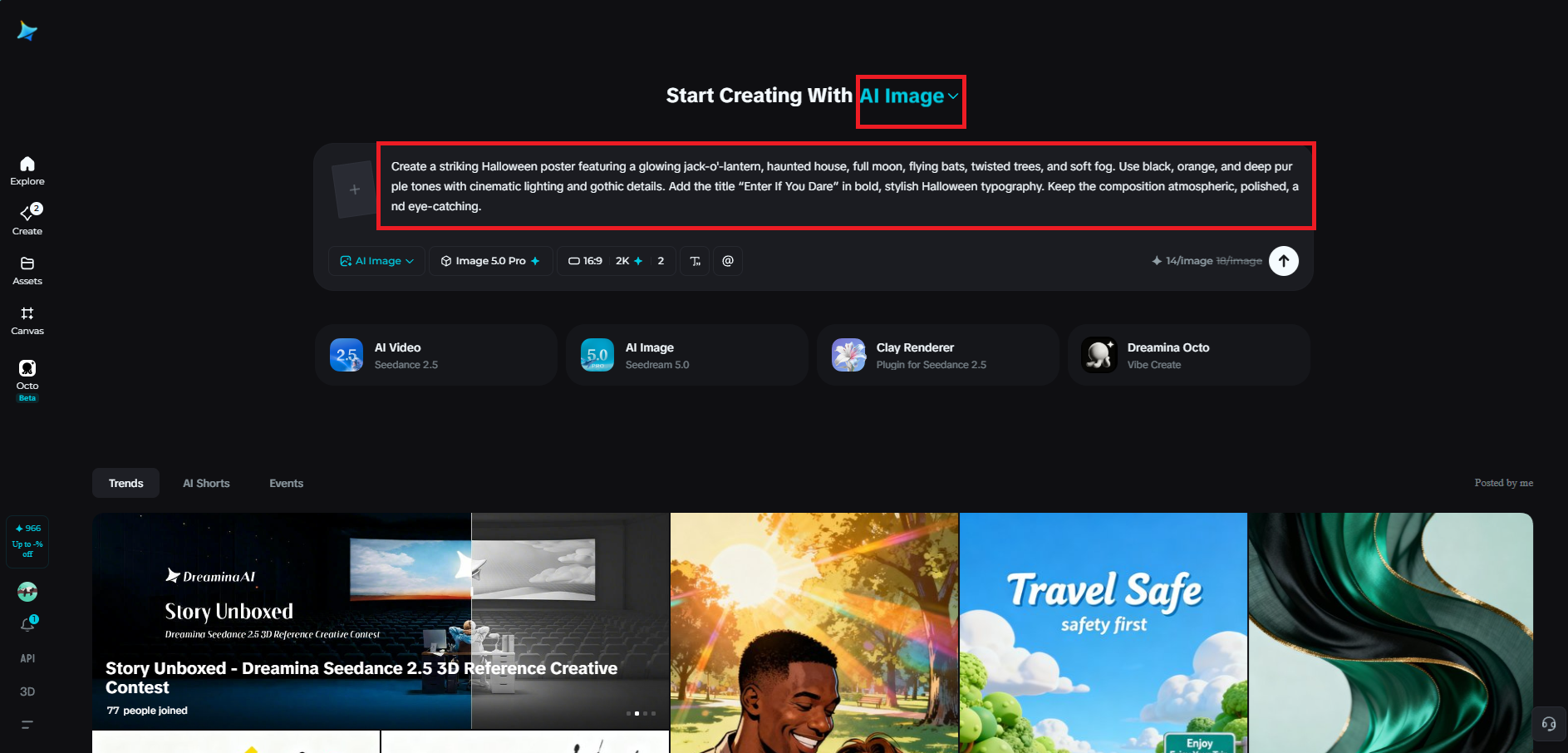
Task: Open the more menu at sidebar bottom
Action: point(27,725)
